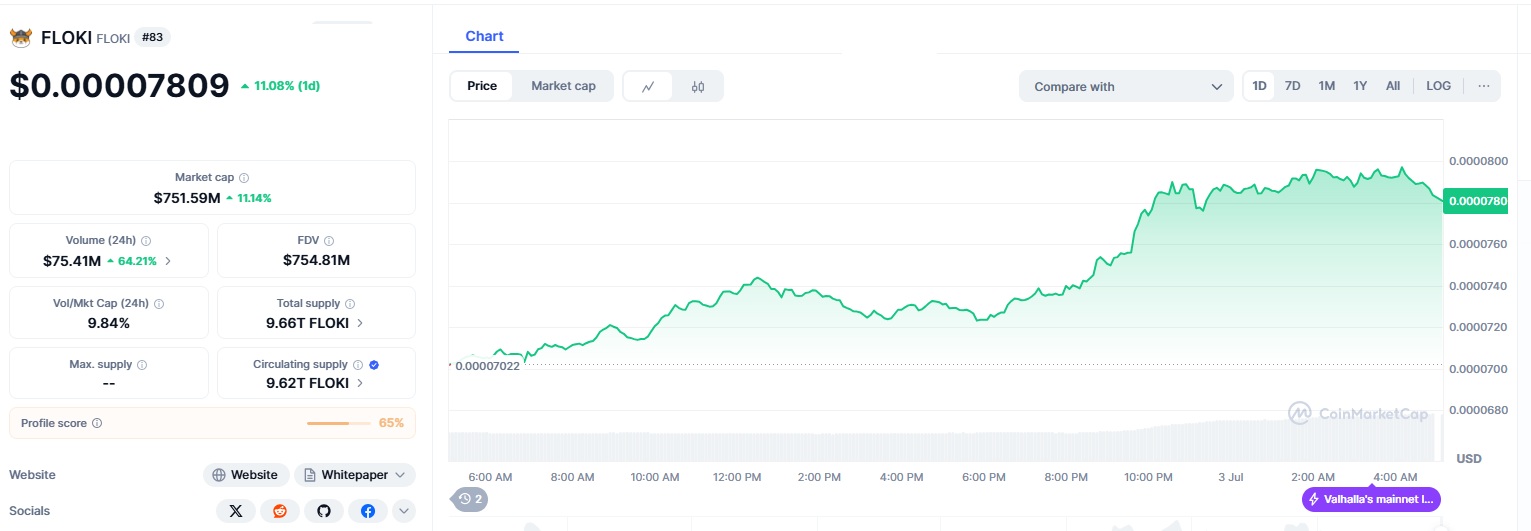Click the Profile score progress bar
Image resolution: width=1531 pixels, height=531 pixels.
click(340, 423)
